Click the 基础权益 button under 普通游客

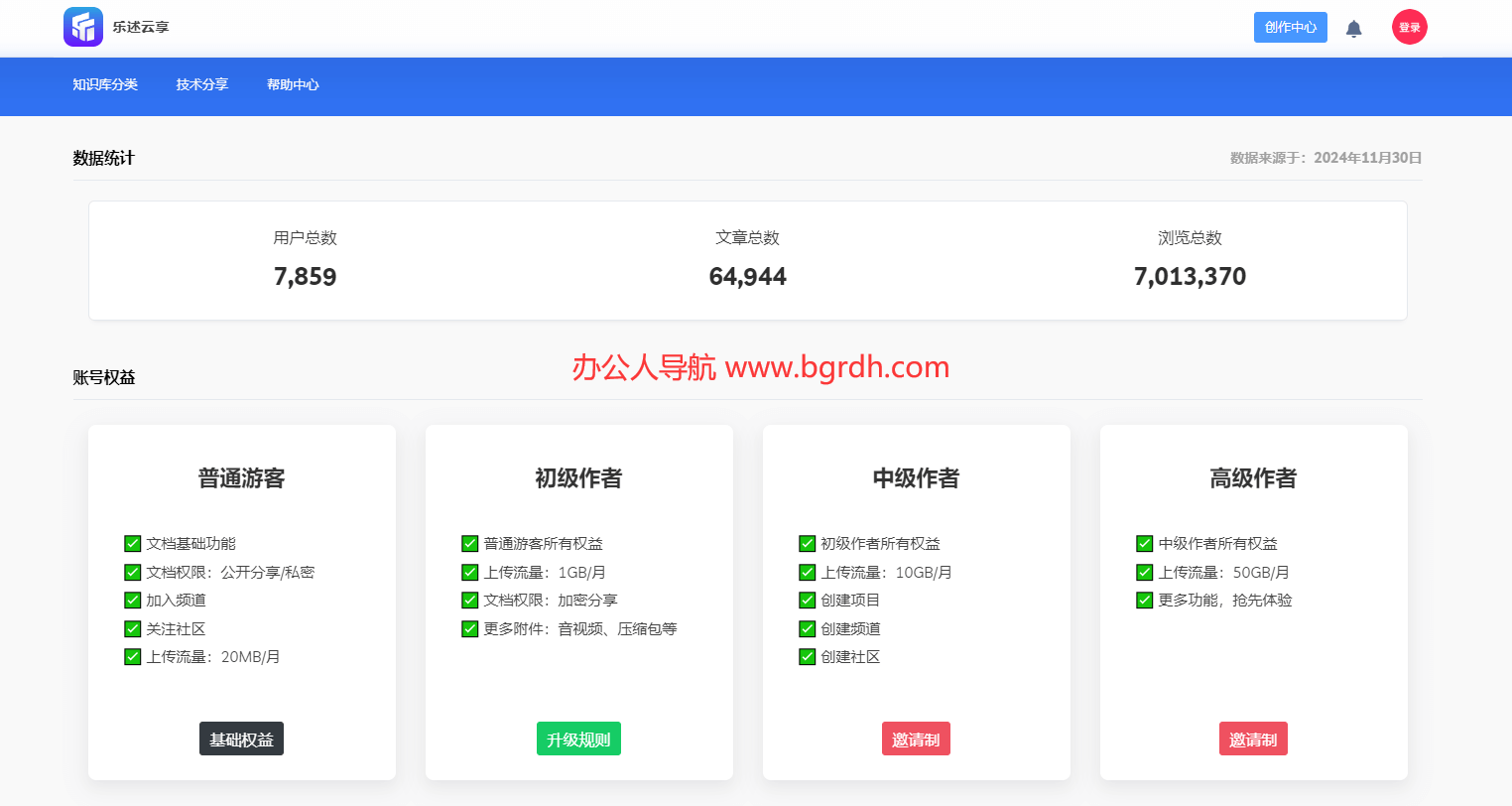coord(241,739)
